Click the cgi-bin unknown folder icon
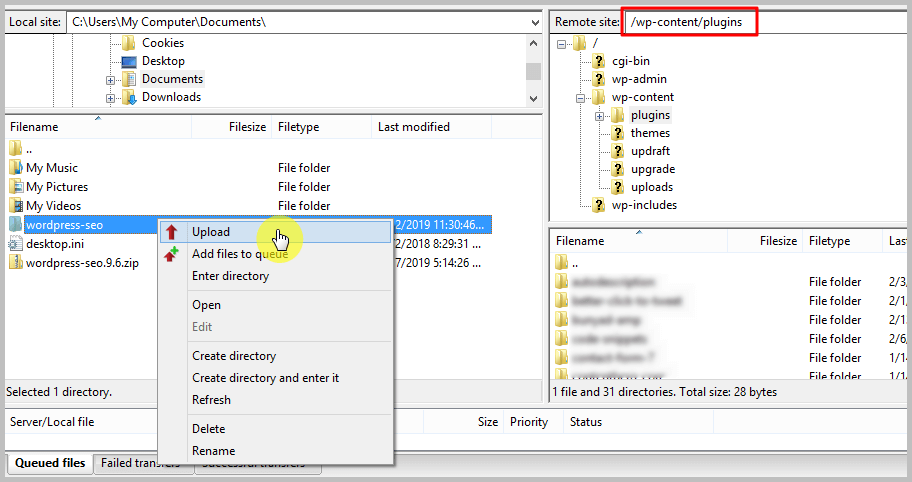The image size is (912, 482). (x=598, y=61)
